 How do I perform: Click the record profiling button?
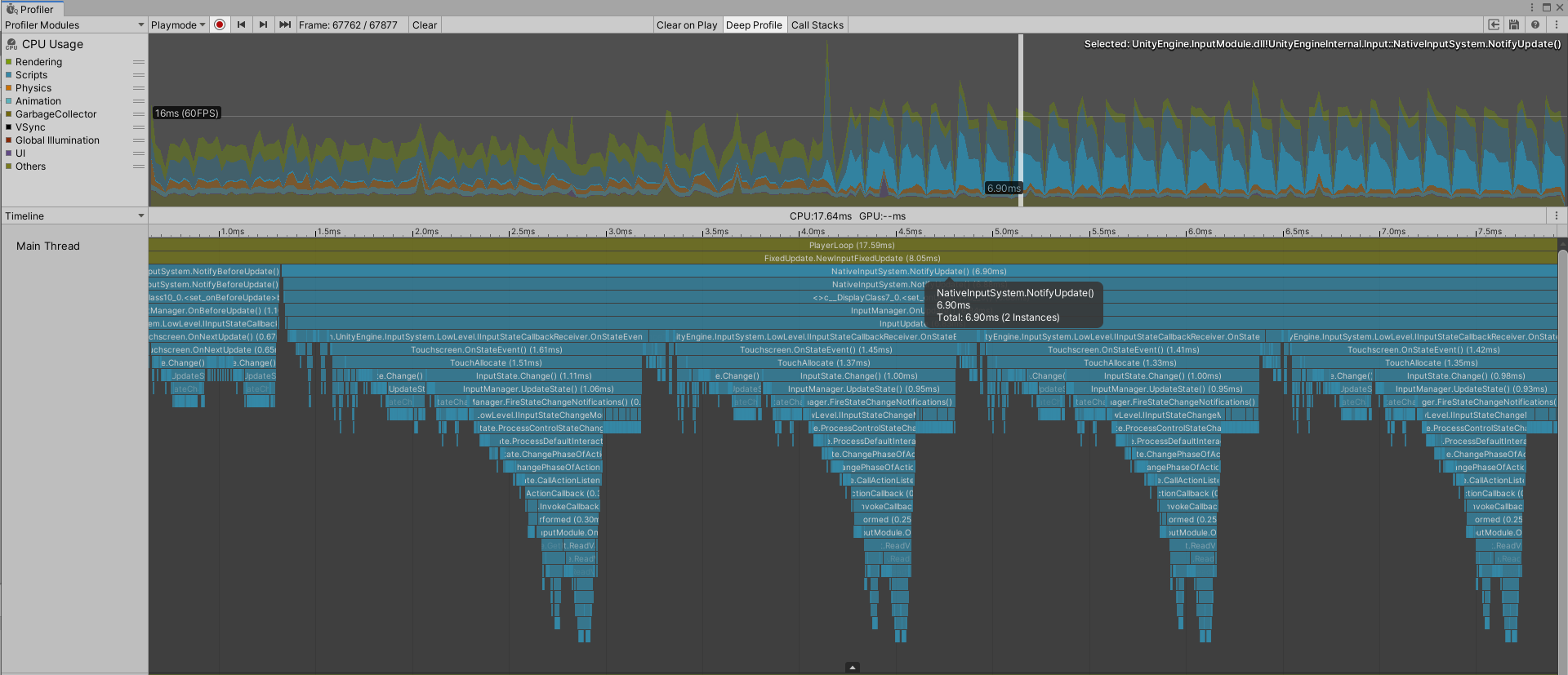[x=220, y=24]
